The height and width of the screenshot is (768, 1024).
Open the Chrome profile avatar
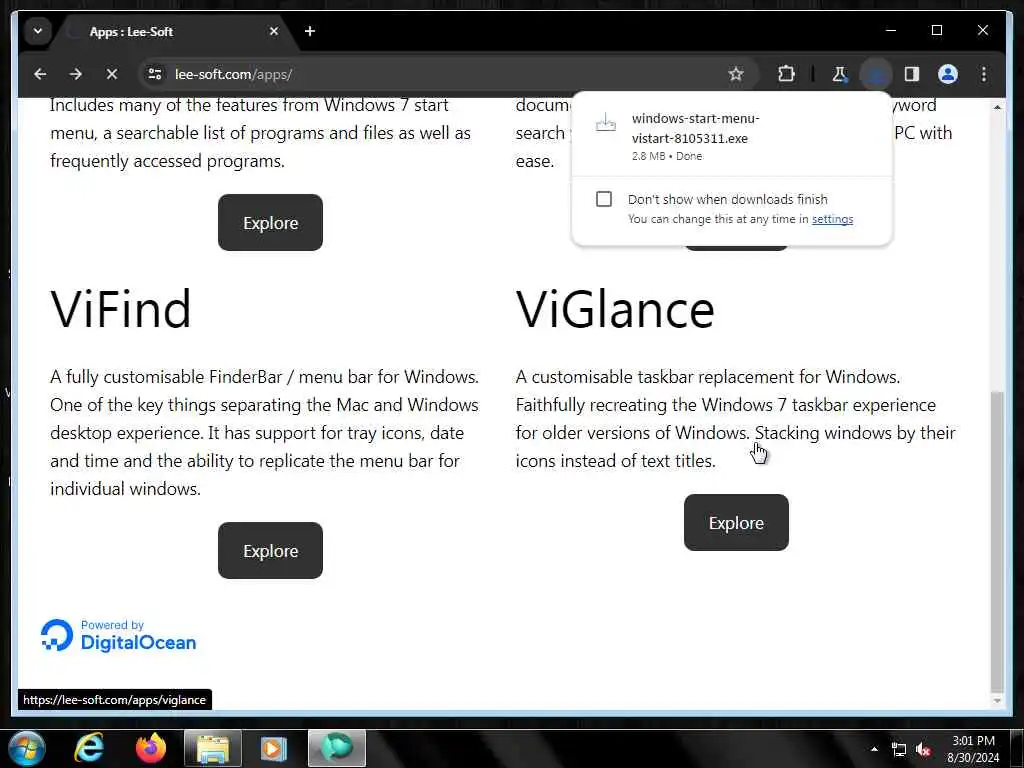pos(948,74)
